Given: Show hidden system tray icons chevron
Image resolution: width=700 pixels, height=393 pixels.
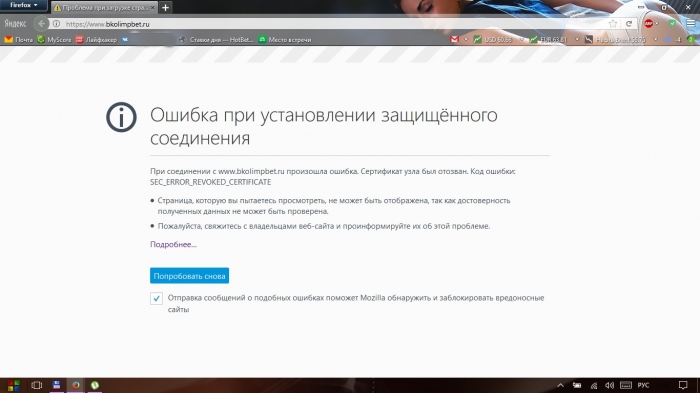Looking at the screenshot, I should [x=560, y=385].
